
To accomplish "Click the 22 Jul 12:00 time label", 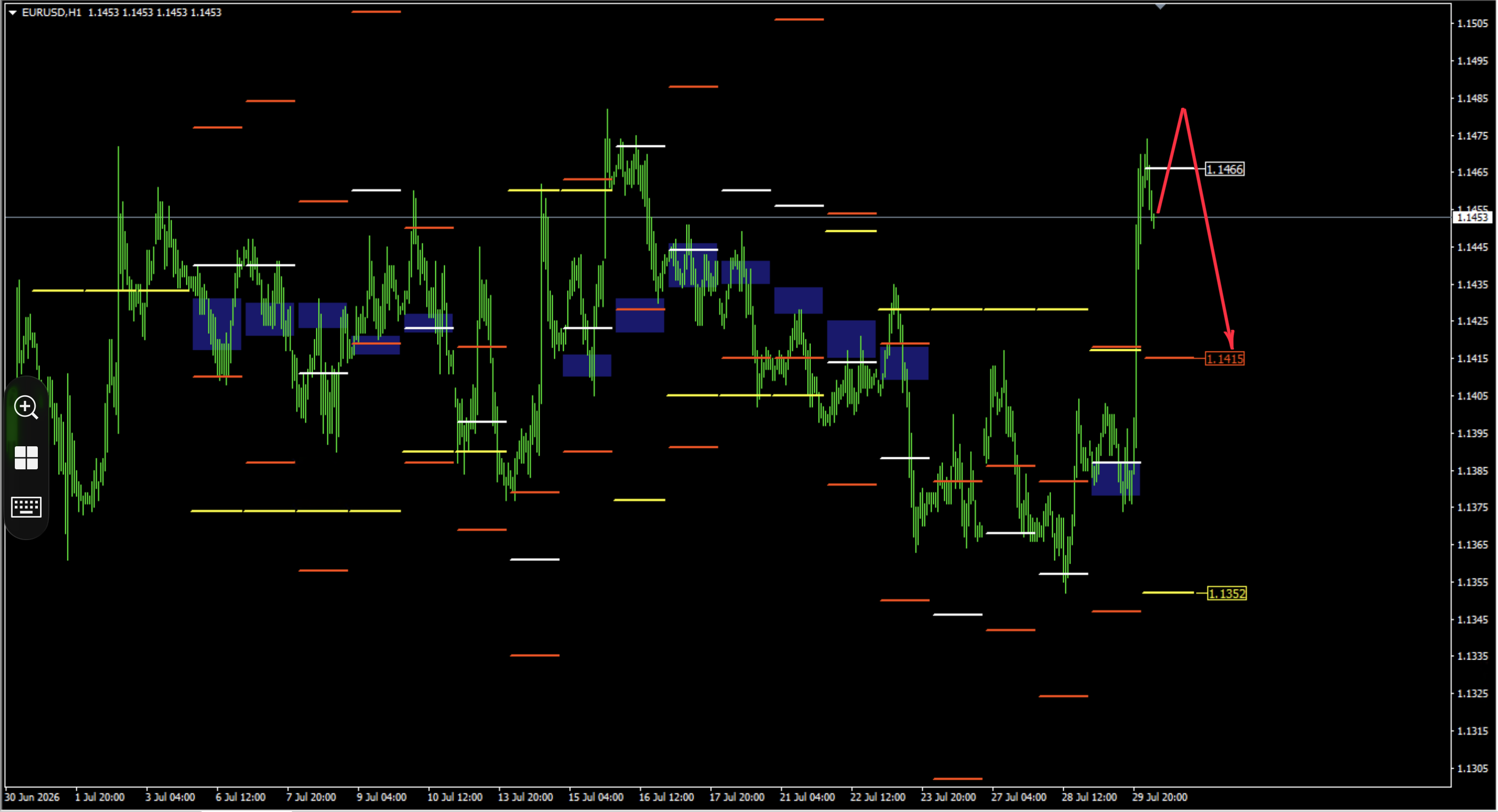I will [877, 797].
